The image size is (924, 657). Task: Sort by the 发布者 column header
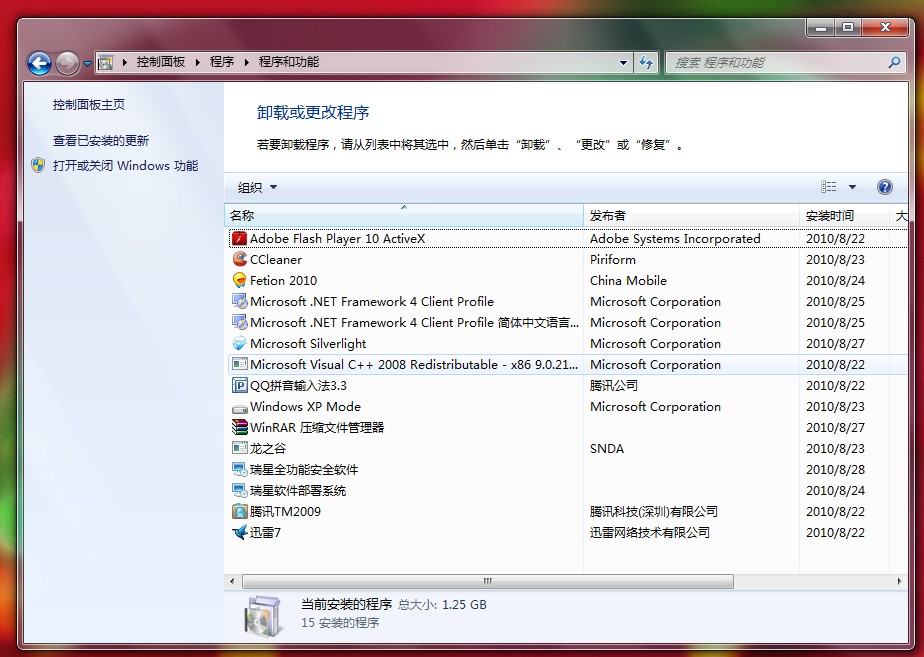click(691, 216)
